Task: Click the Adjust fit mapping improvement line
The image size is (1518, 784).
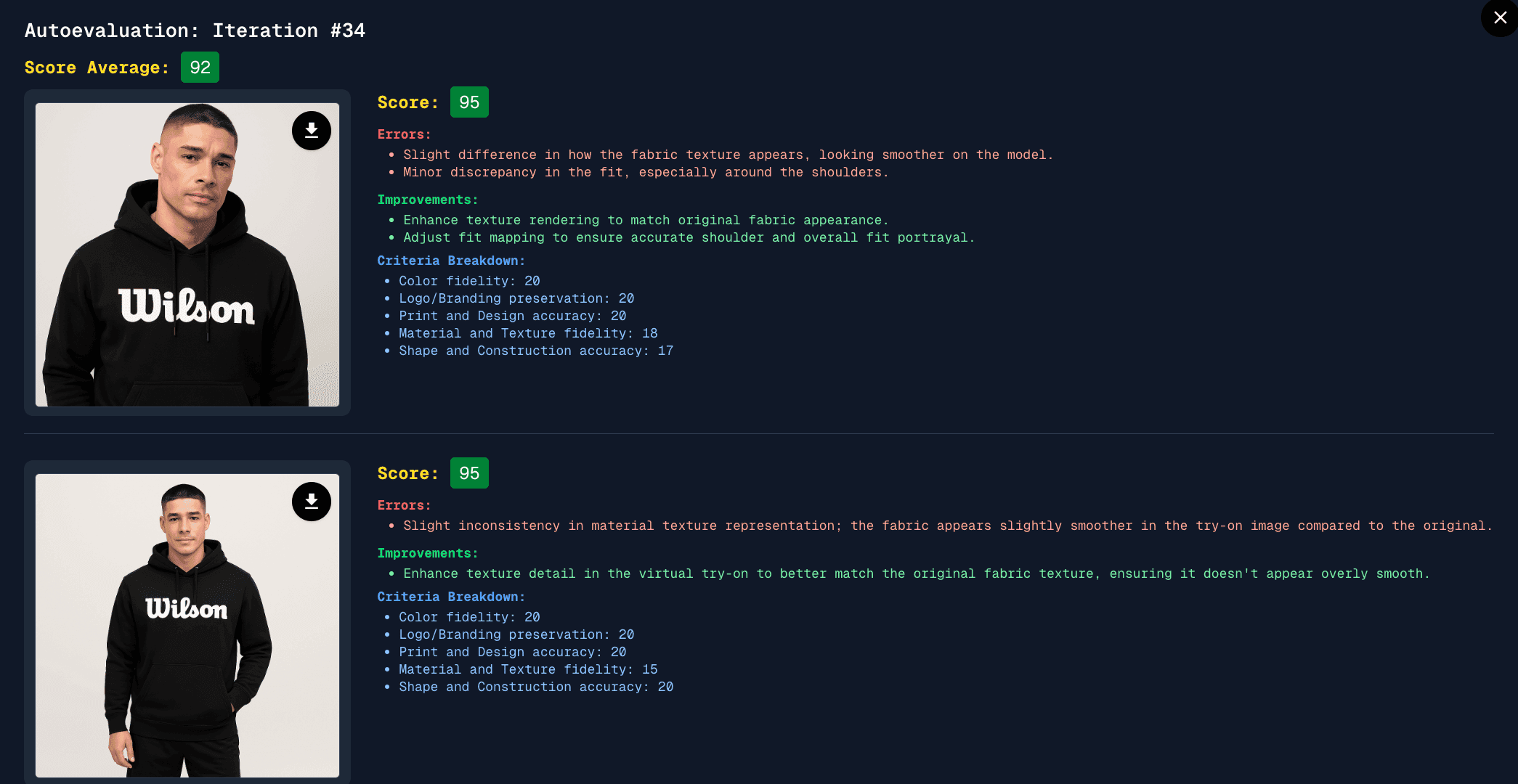Action: [x=689, y=237]
